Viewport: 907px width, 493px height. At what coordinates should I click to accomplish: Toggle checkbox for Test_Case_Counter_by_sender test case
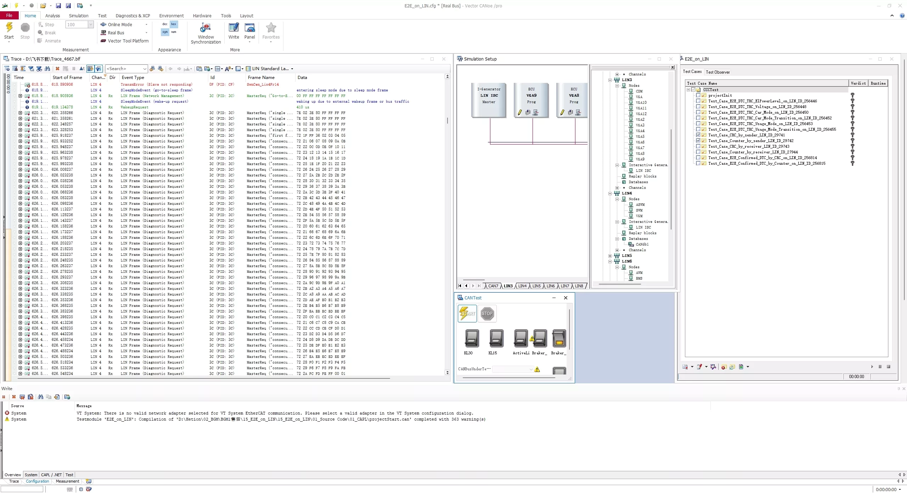coord(698,141)
